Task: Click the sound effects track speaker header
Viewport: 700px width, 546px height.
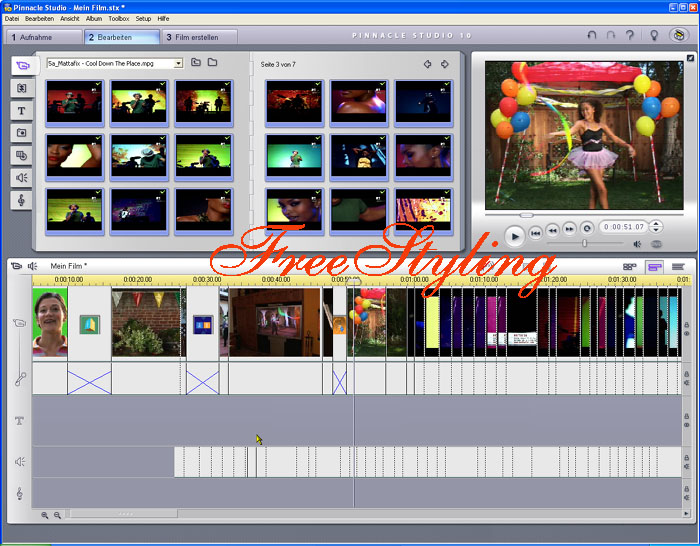Action: coord(20,462)
